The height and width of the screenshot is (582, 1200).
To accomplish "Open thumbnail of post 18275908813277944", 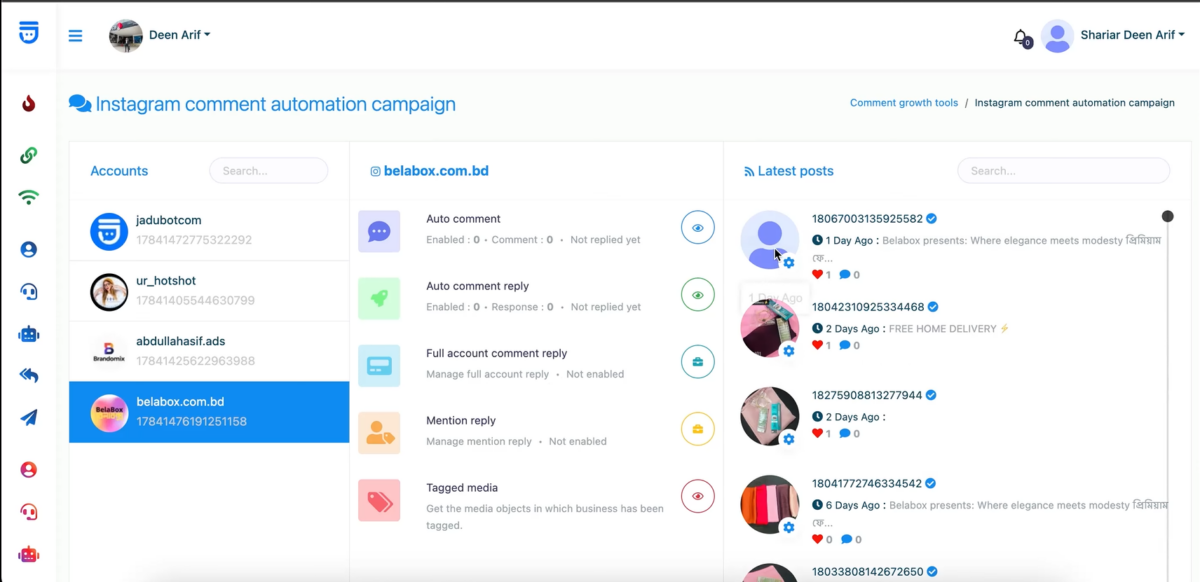I will click(x=769, y=416).
